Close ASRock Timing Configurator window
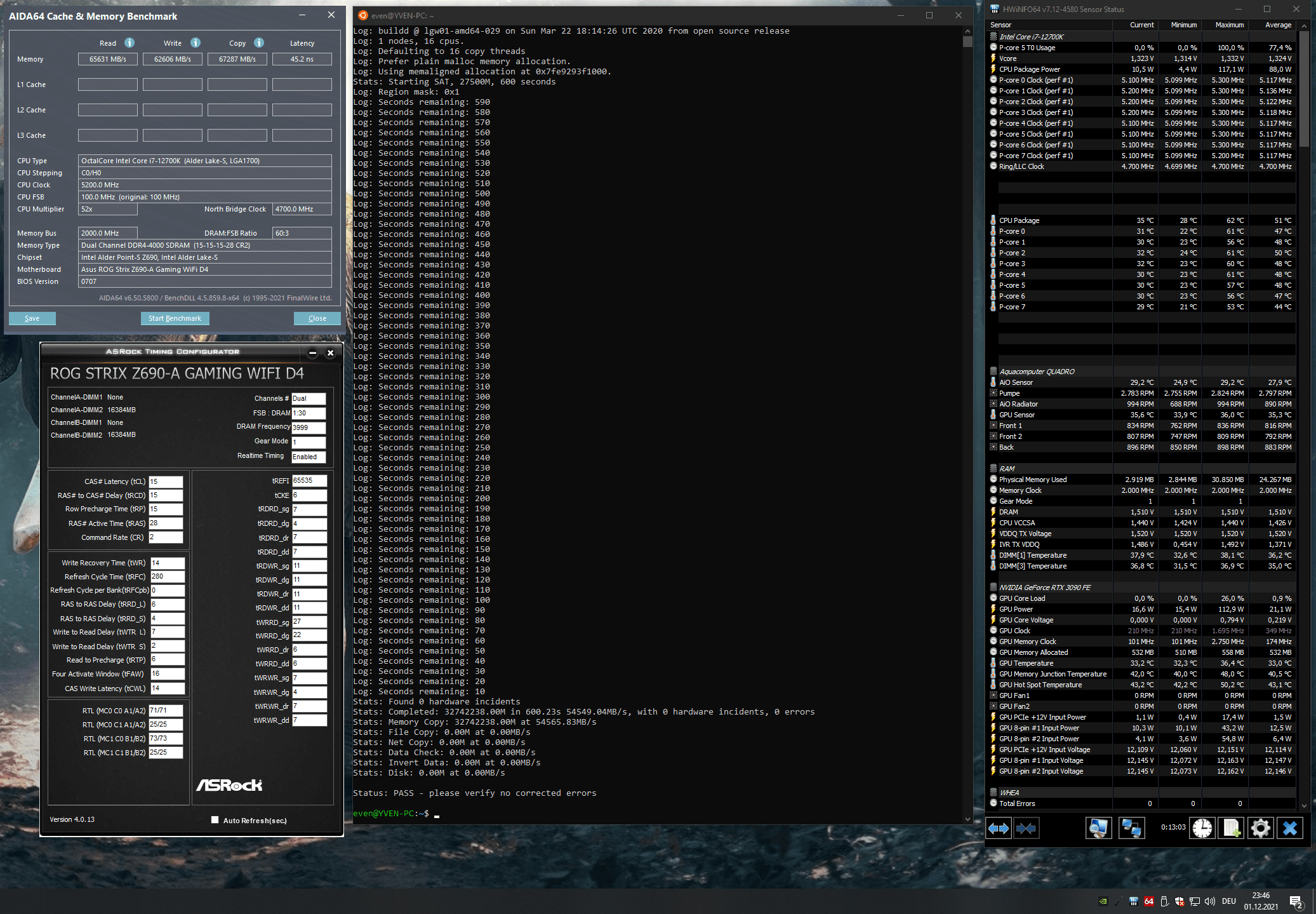 [x=330, y=353]
